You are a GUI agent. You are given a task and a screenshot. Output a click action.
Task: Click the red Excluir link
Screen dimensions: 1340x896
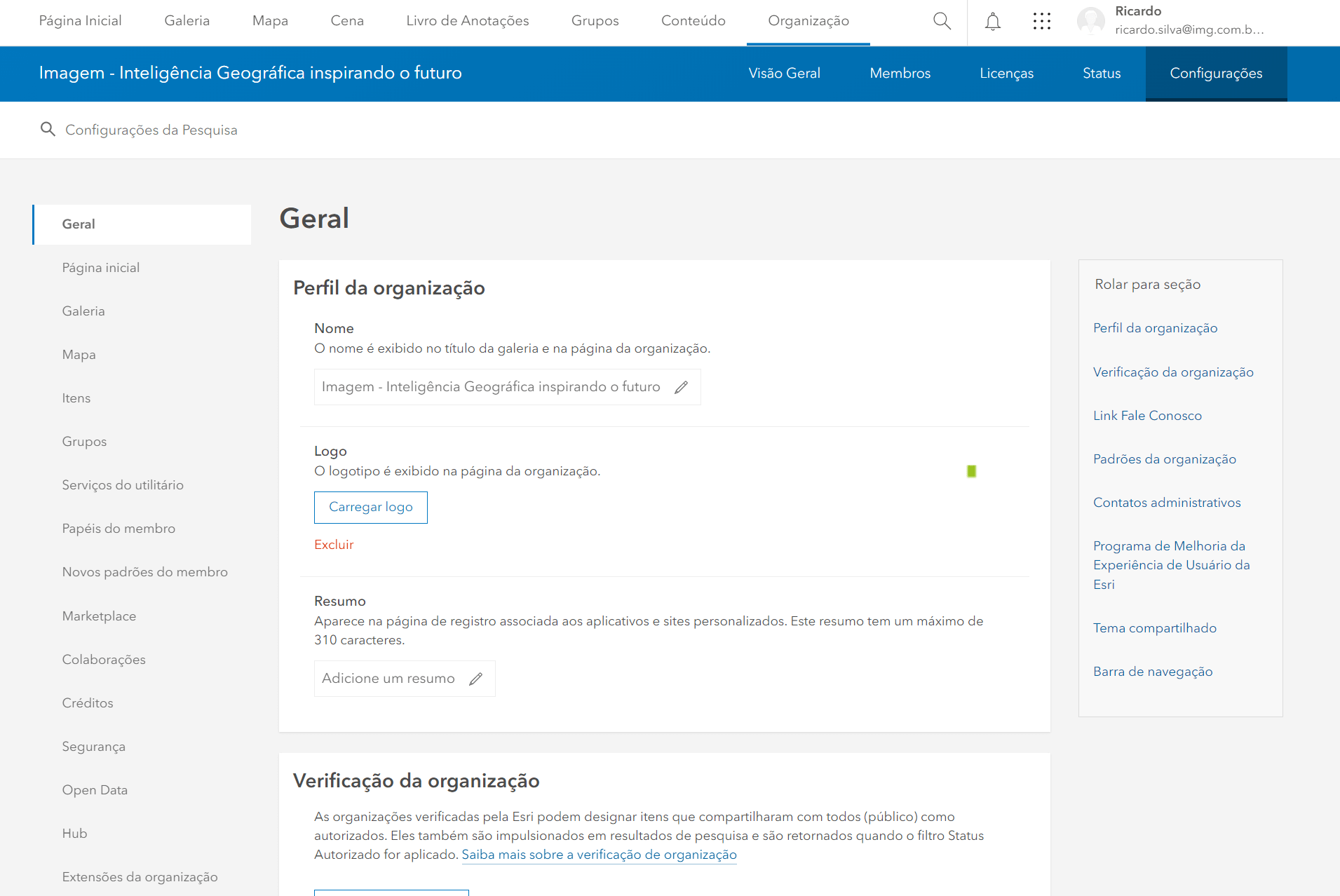[x=334, y=545]
